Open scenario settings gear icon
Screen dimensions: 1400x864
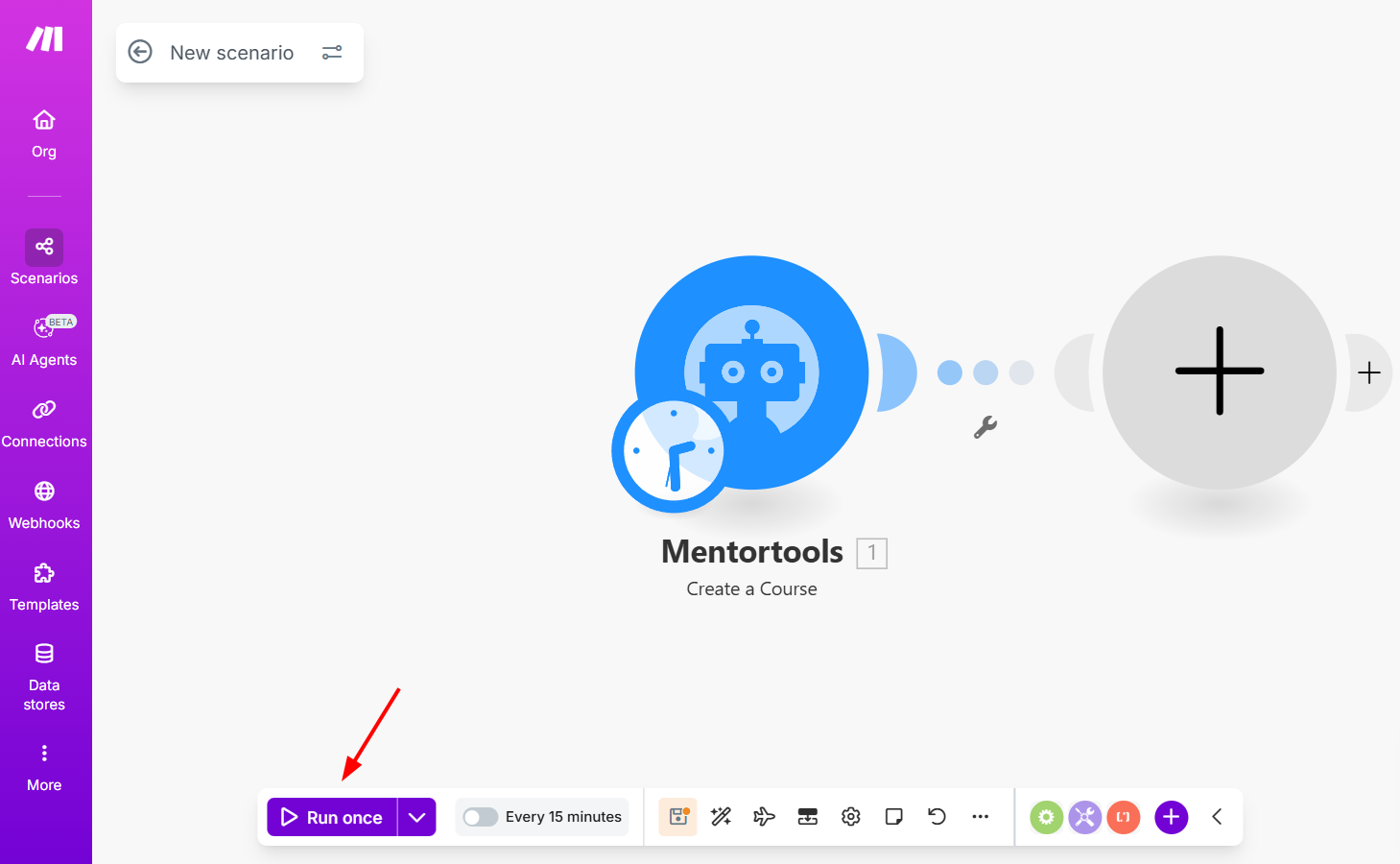click(x=851, y=817)
